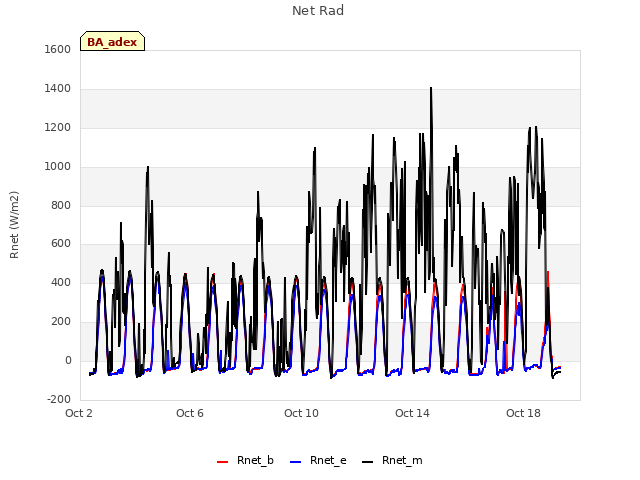Viewport: 640px width, 480px height.
Task: Click the -200 y-axis label
Action: pyautogui.click(x=59, y=399)
